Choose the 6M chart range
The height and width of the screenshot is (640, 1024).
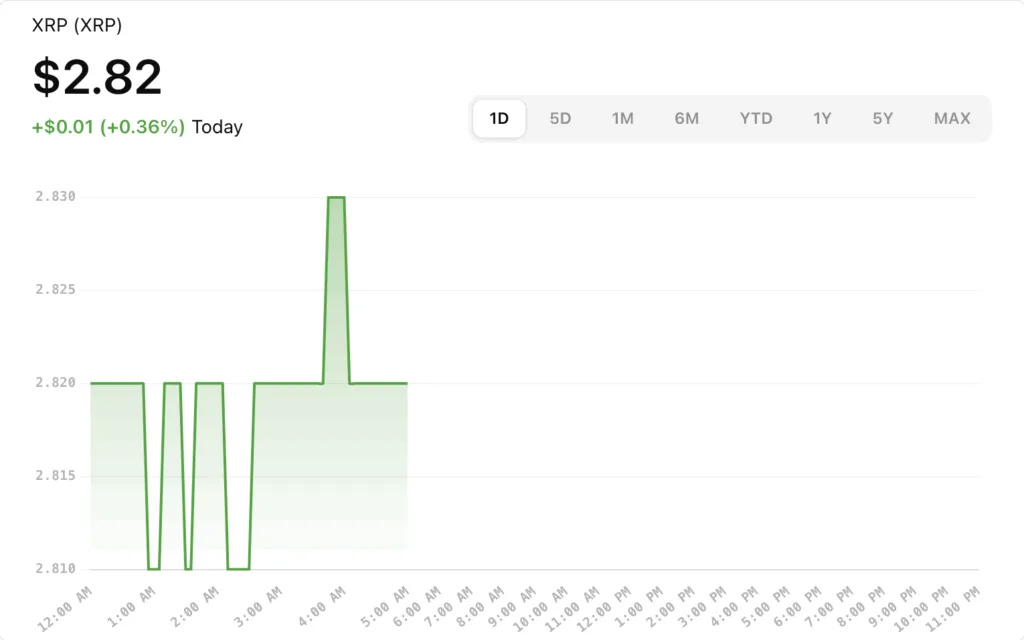coord(686,118)
